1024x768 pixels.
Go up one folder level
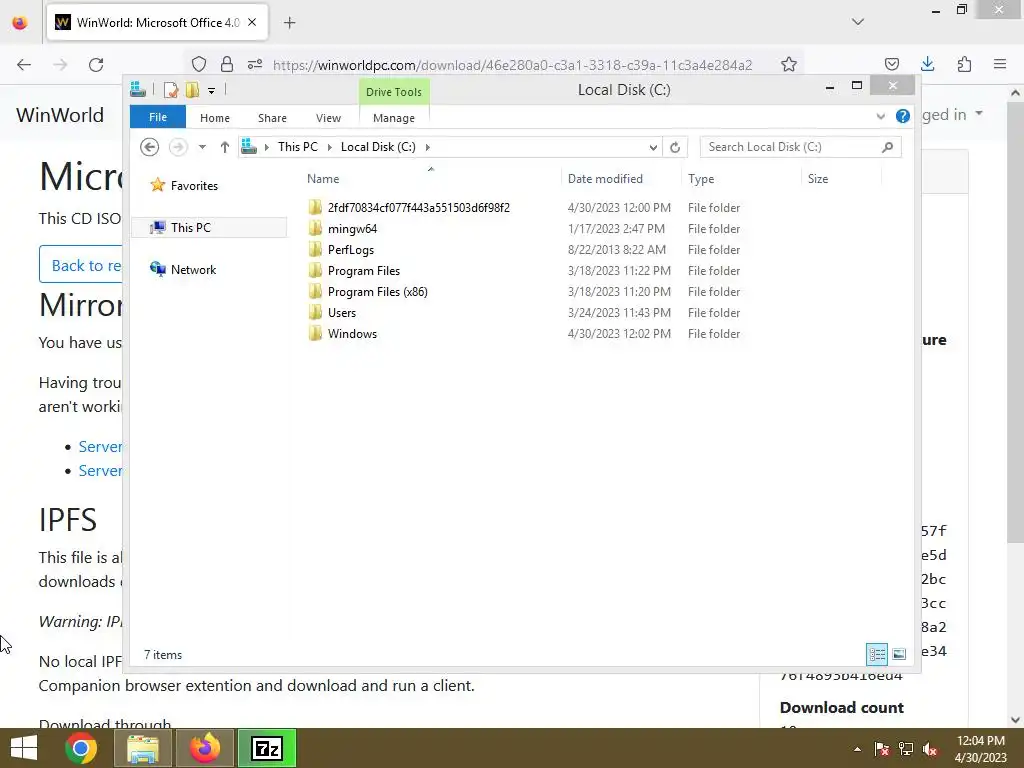pos(225,147)
